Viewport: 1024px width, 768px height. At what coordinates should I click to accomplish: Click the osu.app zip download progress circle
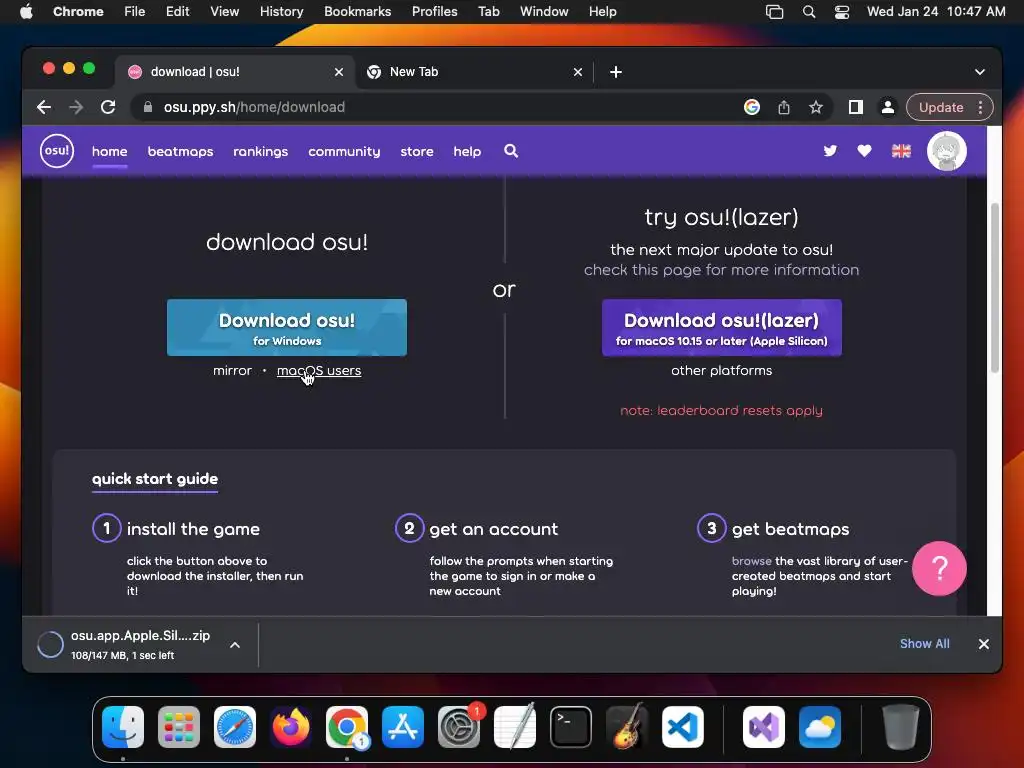[x=50, y=645]
